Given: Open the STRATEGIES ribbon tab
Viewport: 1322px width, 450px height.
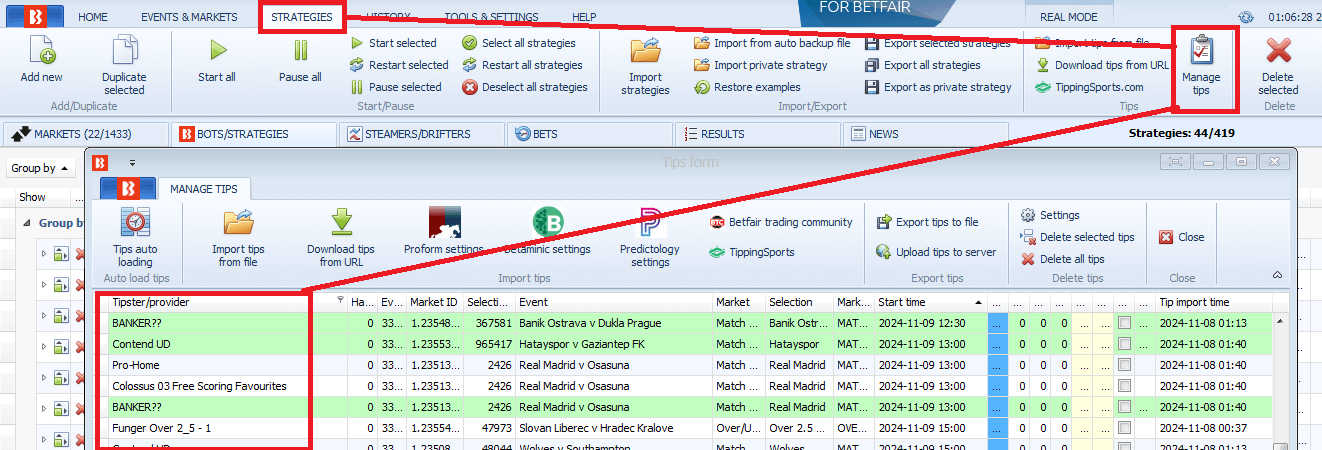Looking at the screenshot, I should coord(302,17).
